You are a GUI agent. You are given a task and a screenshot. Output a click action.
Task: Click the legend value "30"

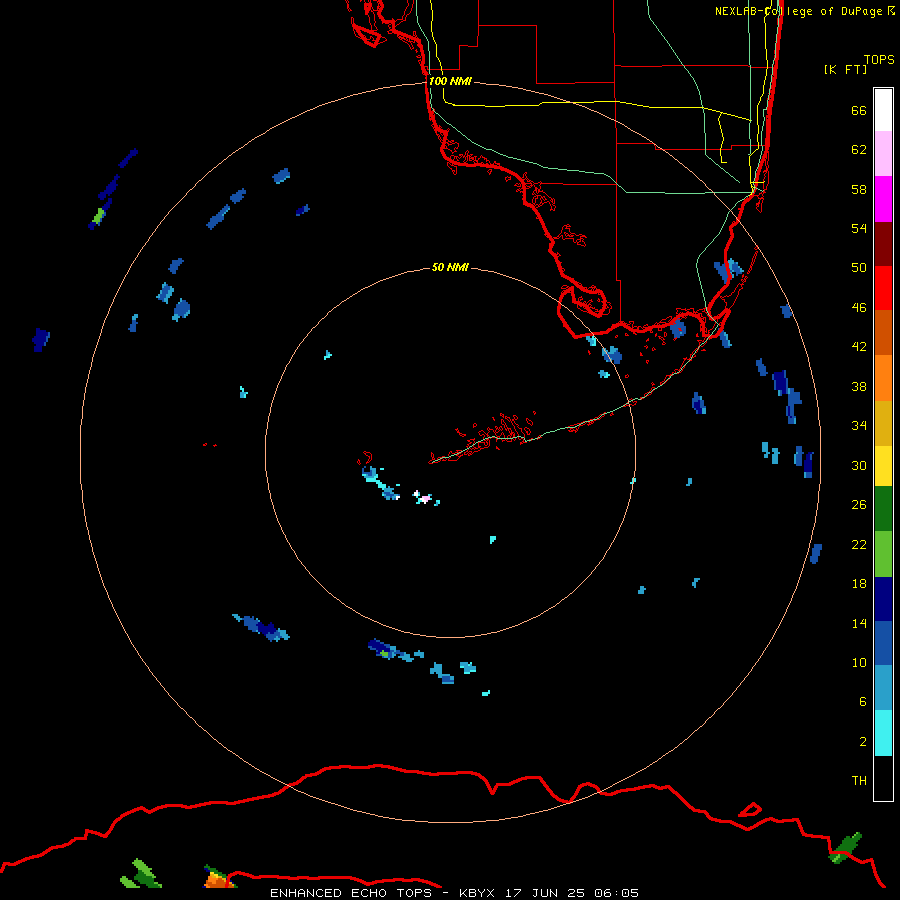click(859, 465)
